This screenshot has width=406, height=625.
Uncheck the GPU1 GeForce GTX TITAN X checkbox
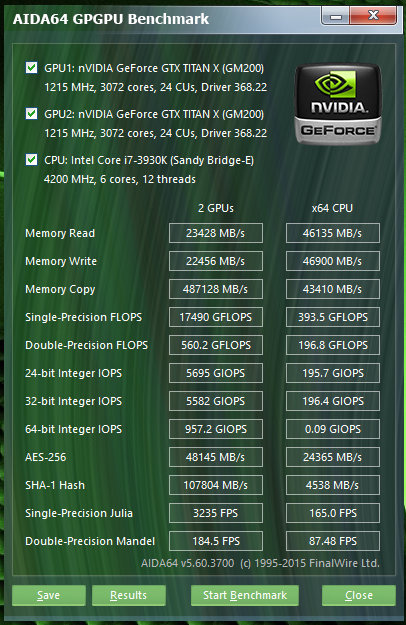click(x=31, y=68)
